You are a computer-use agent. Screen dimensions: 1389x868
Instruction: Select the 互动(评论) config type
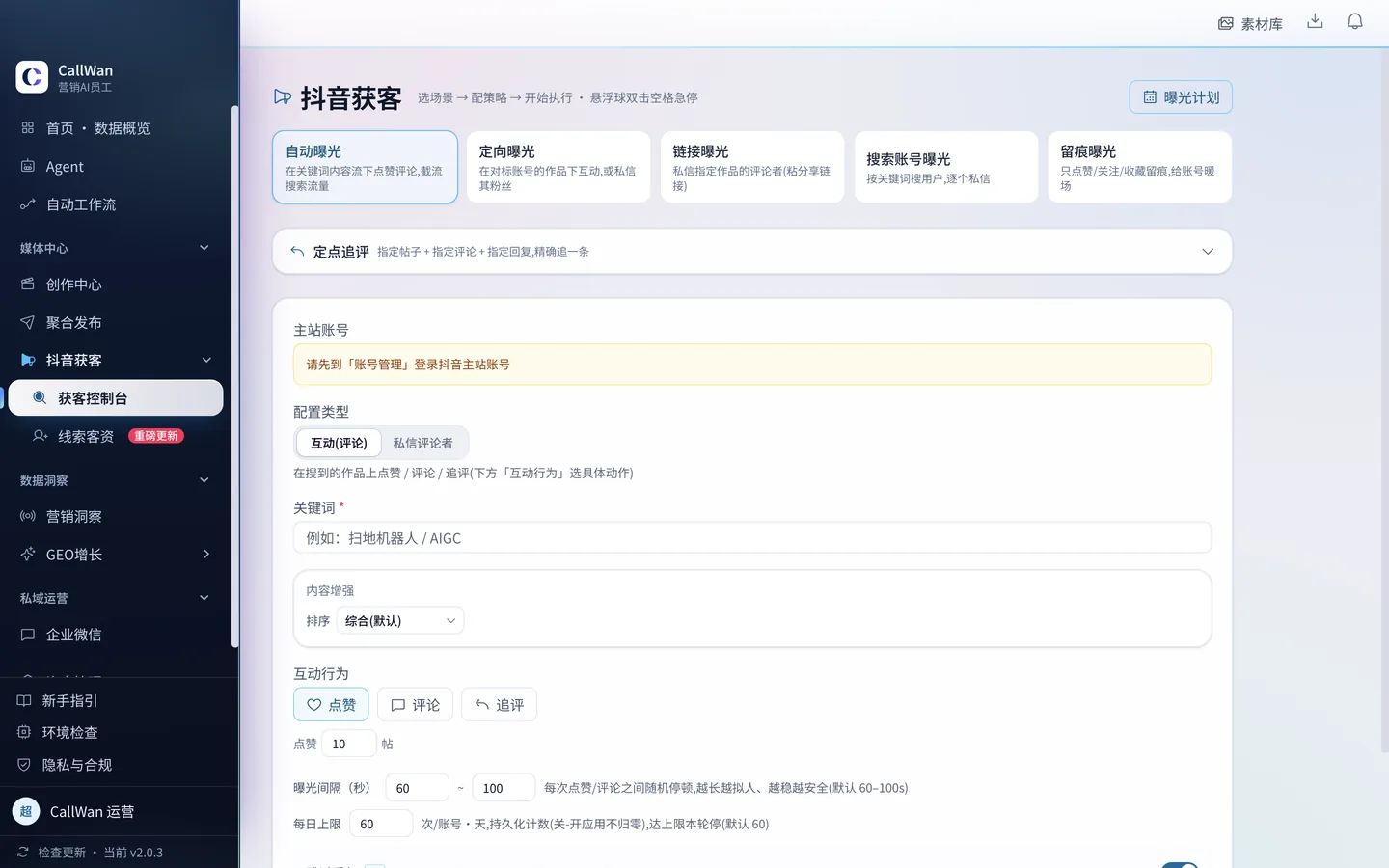[339, 443]
